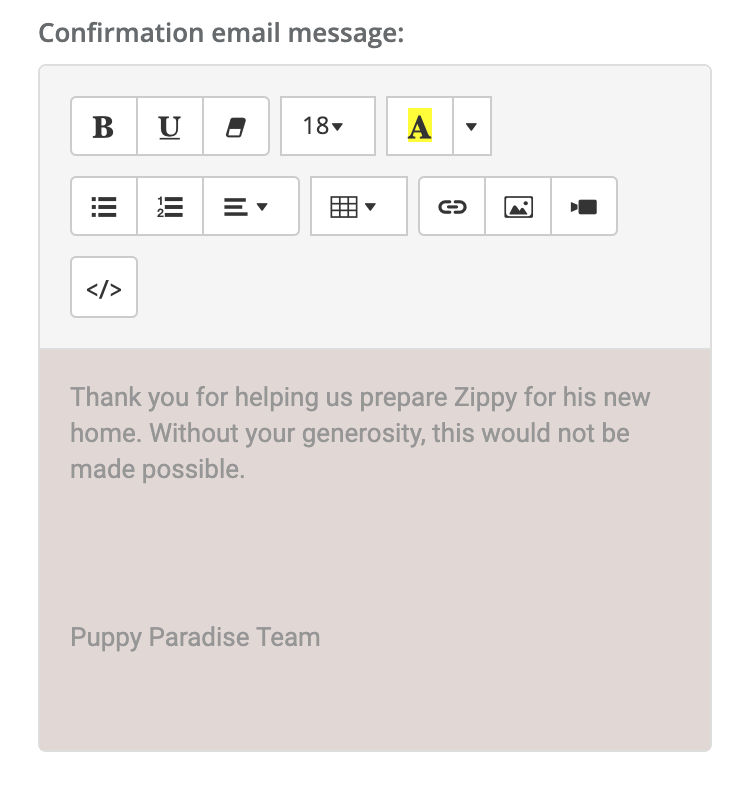Click the eraser icon to remove font style

236,126
